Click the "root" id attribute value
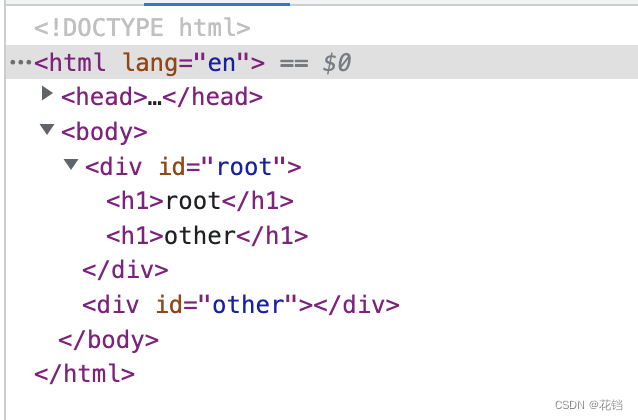This screenshot has width=638, height=420. 245,167
